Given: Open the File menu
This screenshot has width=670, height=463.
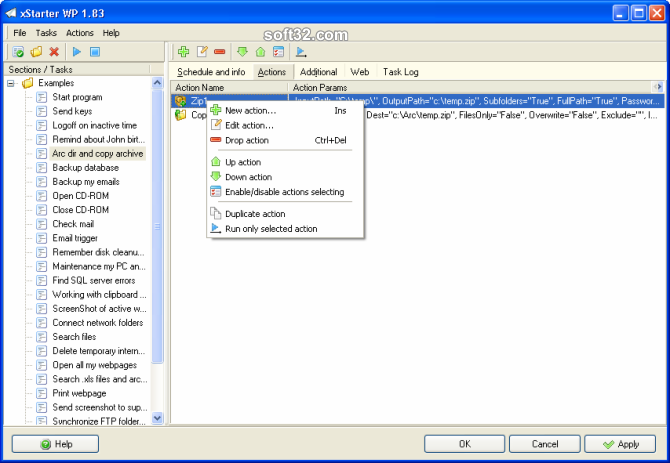Looking at the screenshot, I should [20, 33].
